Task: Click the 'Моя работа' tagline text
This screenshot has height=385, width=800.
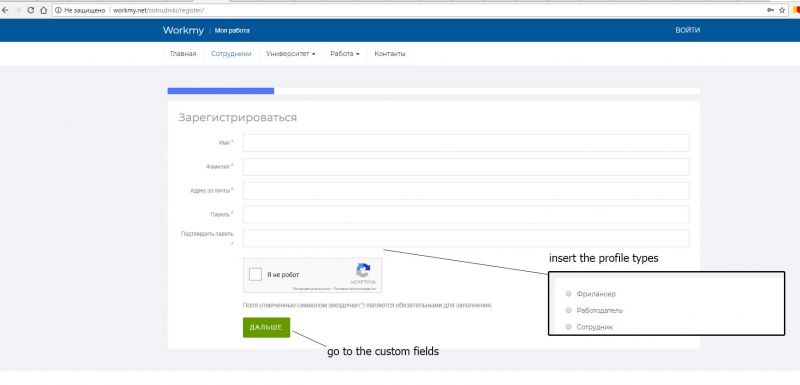Action: (232, 31)
